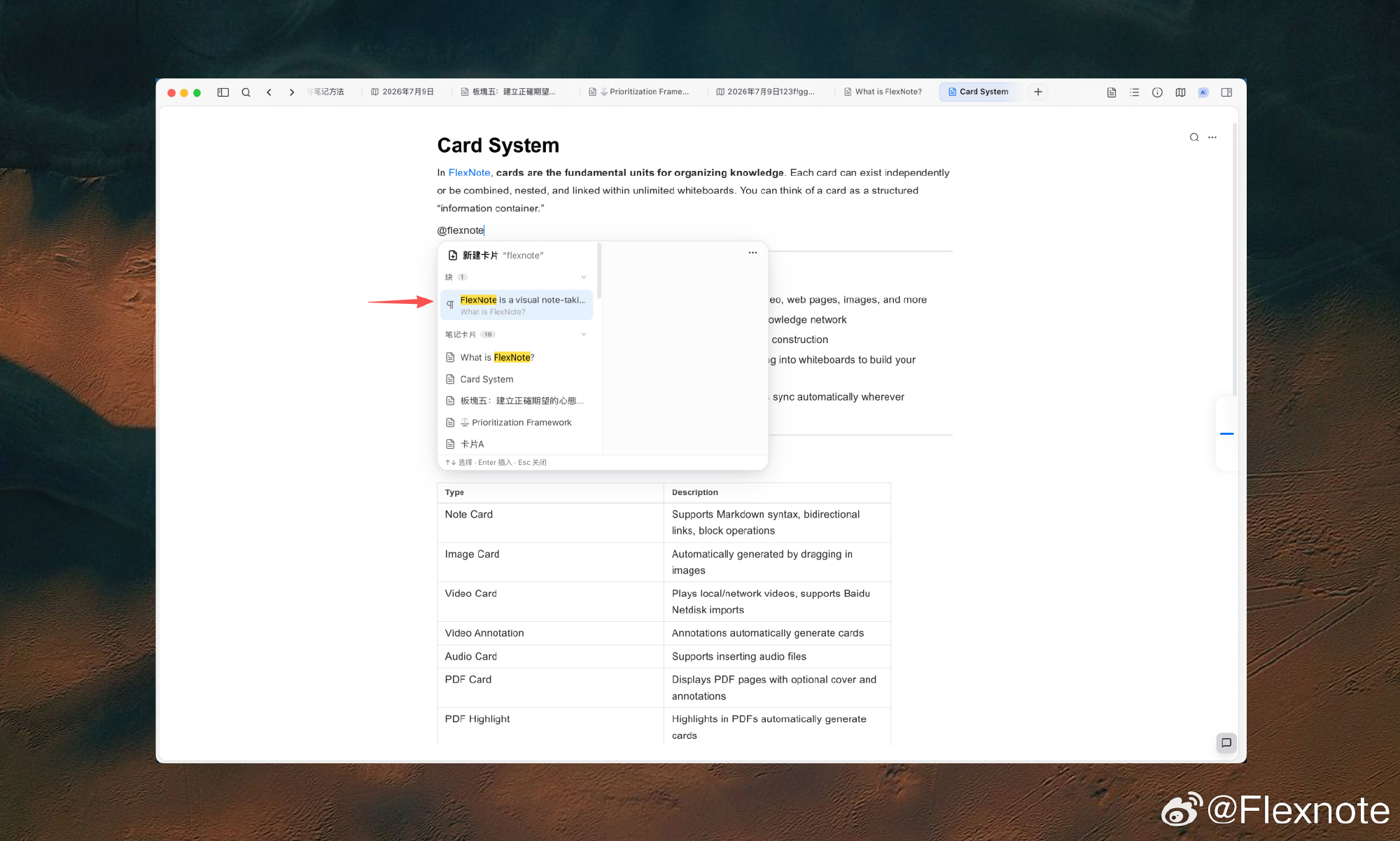Open the document page icon in toolbar
1400x841 pixels.
[x=1112, y=92]
